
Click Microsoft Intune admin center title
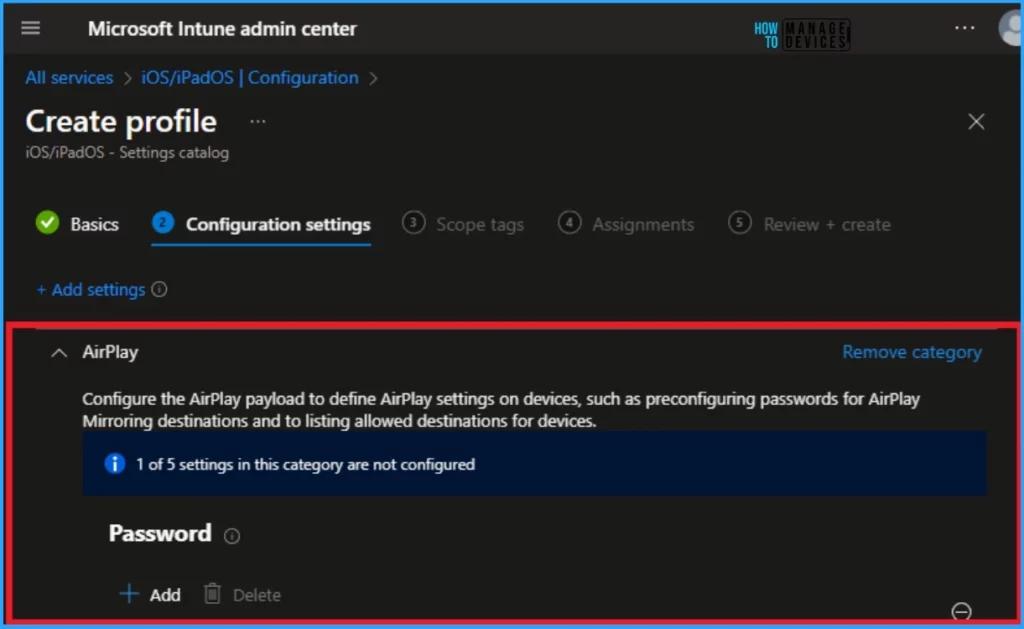tap(223, 29)
